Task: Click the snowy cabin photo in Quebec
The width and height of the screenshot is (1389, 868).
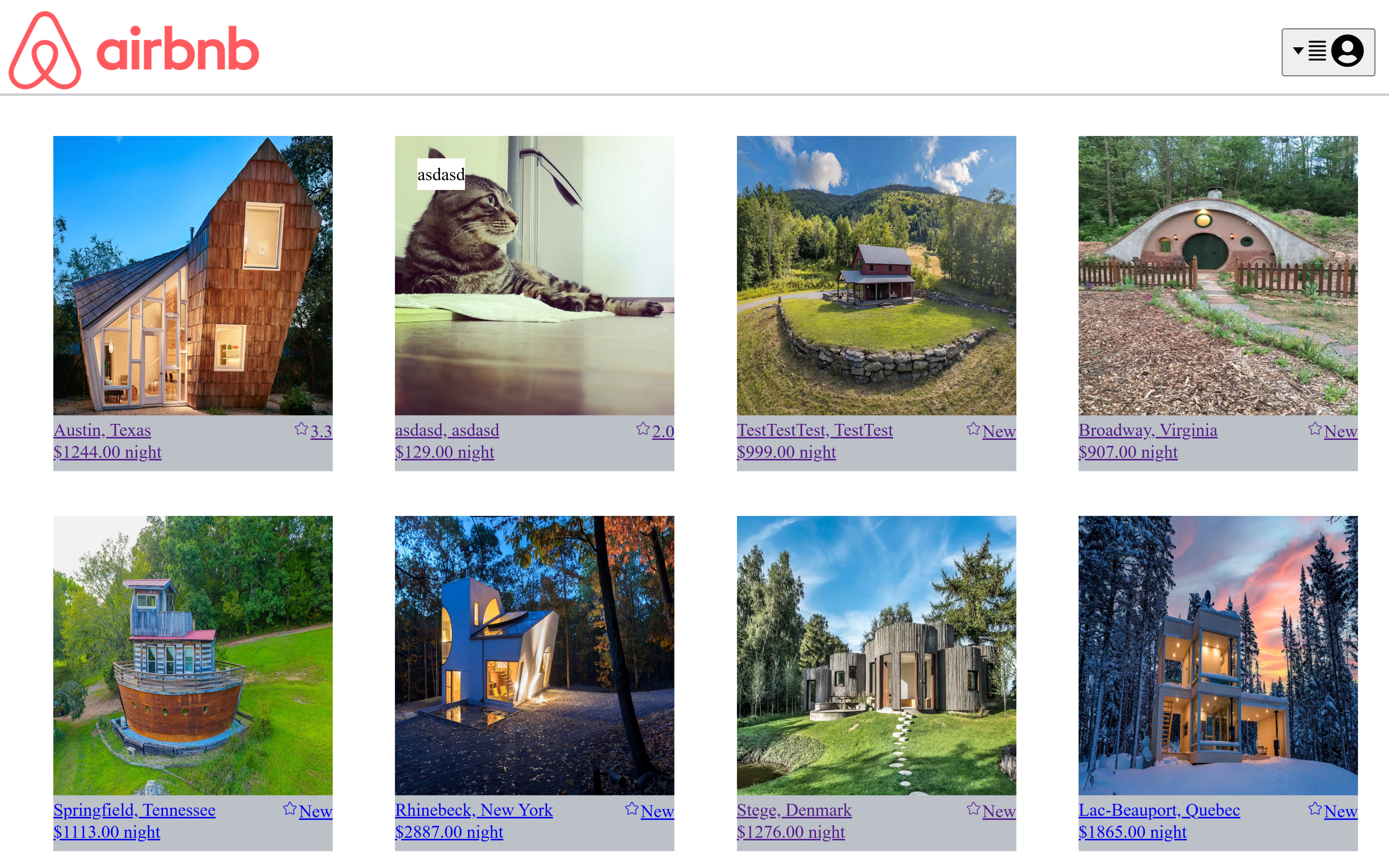Action: [x=1218, y=655]
